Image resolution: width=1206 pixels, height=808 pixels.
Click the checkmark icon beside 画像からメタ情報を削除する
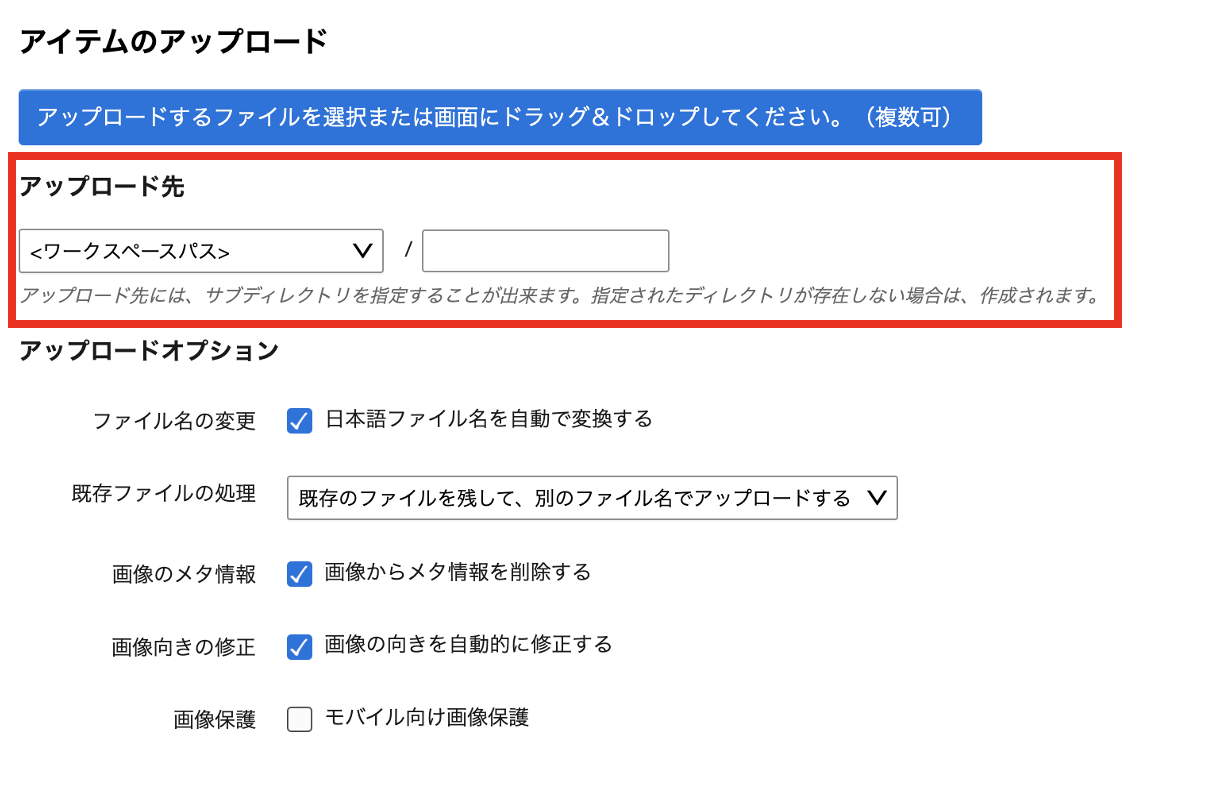(x=299, y=572)
